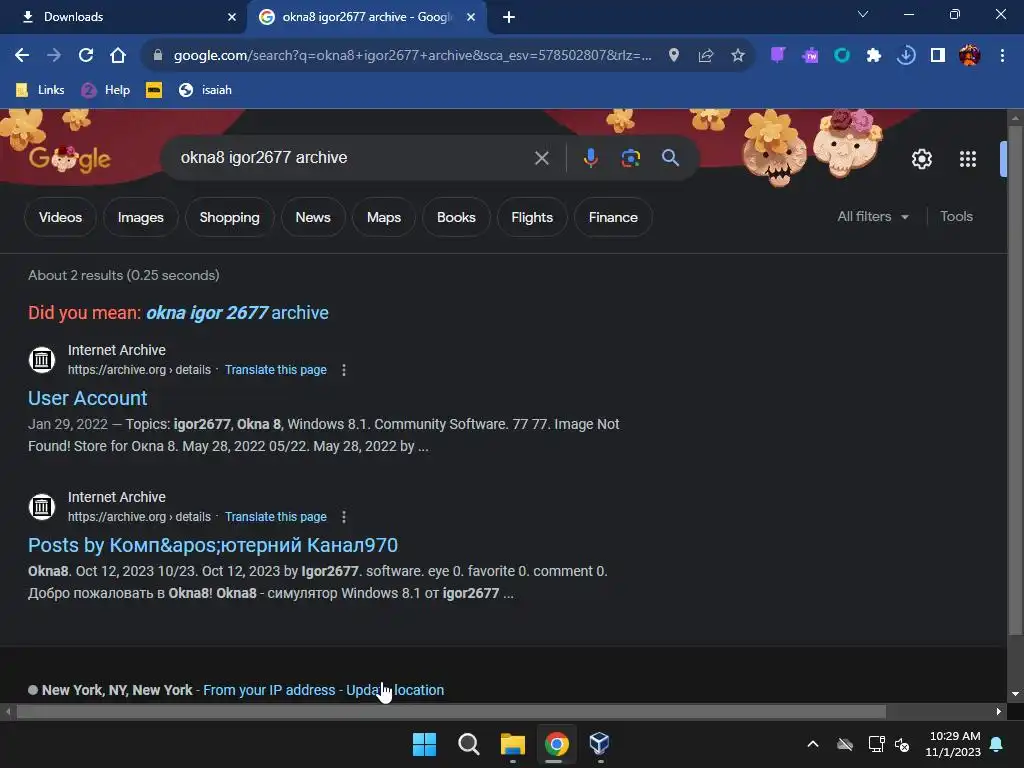
Task: Click From your IP address link
Action: (269, 690)
